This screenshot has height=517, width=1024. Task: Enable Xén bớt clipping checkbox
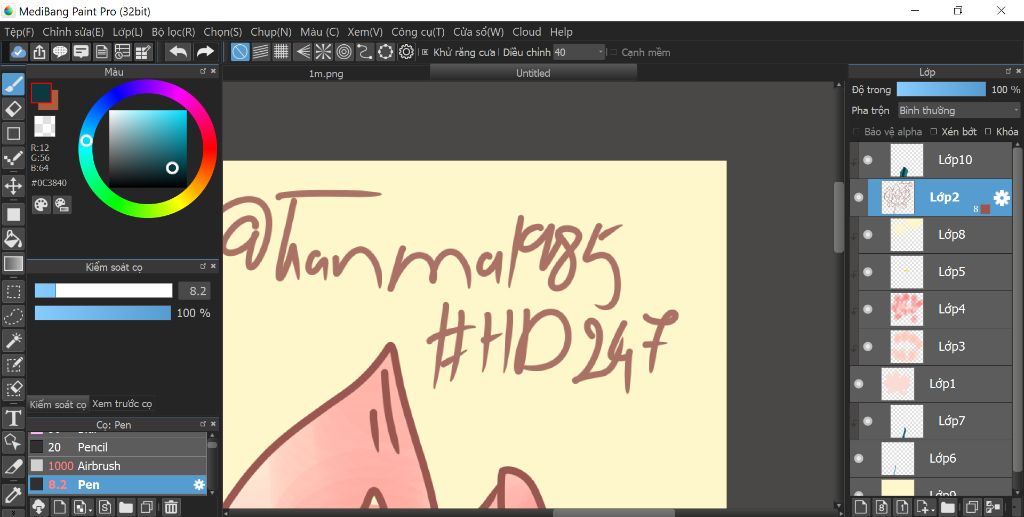coord(934,132)
